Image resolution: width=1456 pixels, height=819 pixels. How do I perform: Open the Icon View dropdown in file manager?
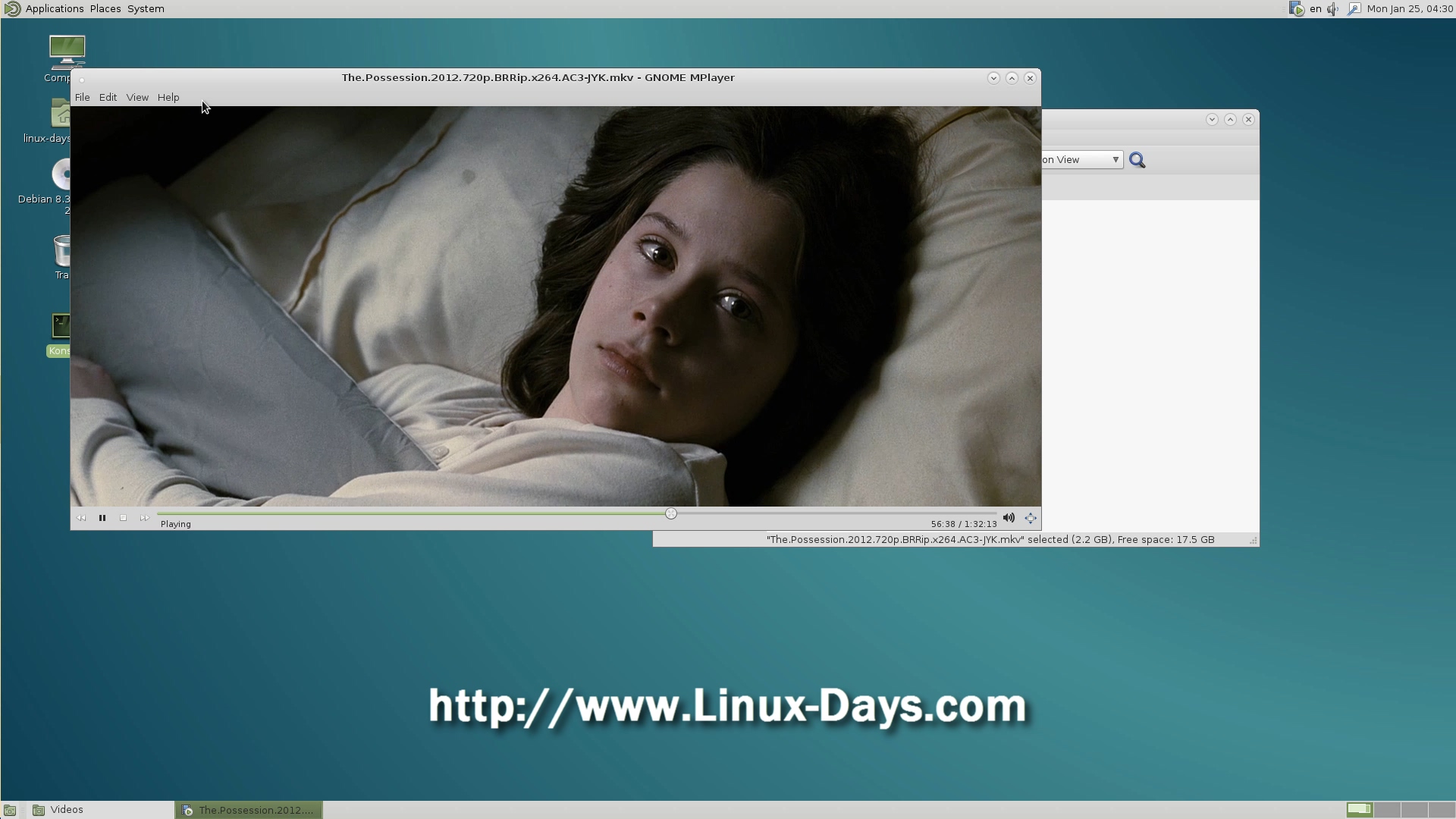pos(1082,160)
